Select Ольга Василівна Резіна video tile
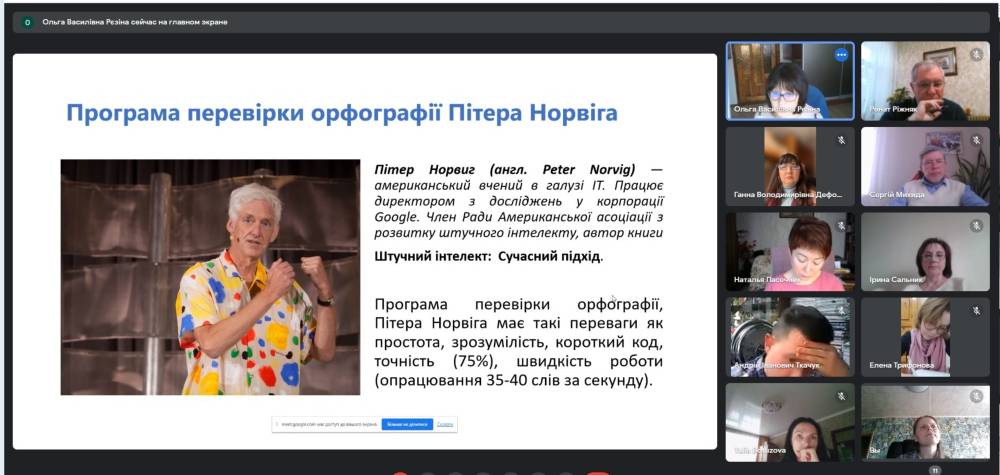This screenshot has height=475, width=1000. click(x=789, y=80)
